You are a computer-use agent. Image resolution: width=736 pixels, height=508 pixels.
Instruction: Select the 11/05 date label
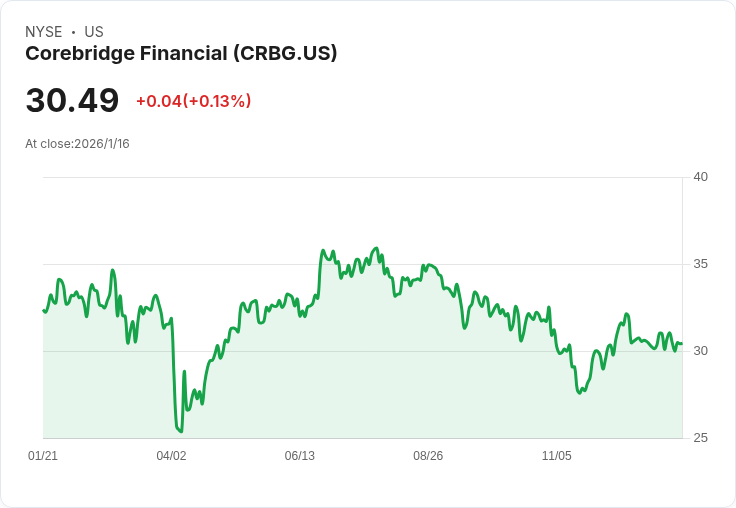pyautogui.click(x=557, y=455)
